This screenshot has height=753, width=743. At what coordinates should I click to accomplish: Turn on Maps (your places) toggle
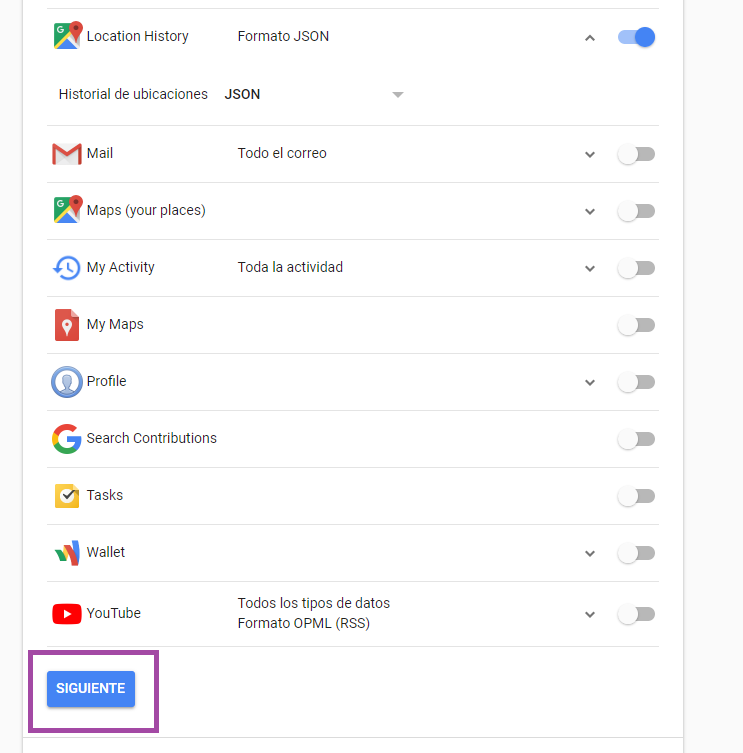point(636,211)
